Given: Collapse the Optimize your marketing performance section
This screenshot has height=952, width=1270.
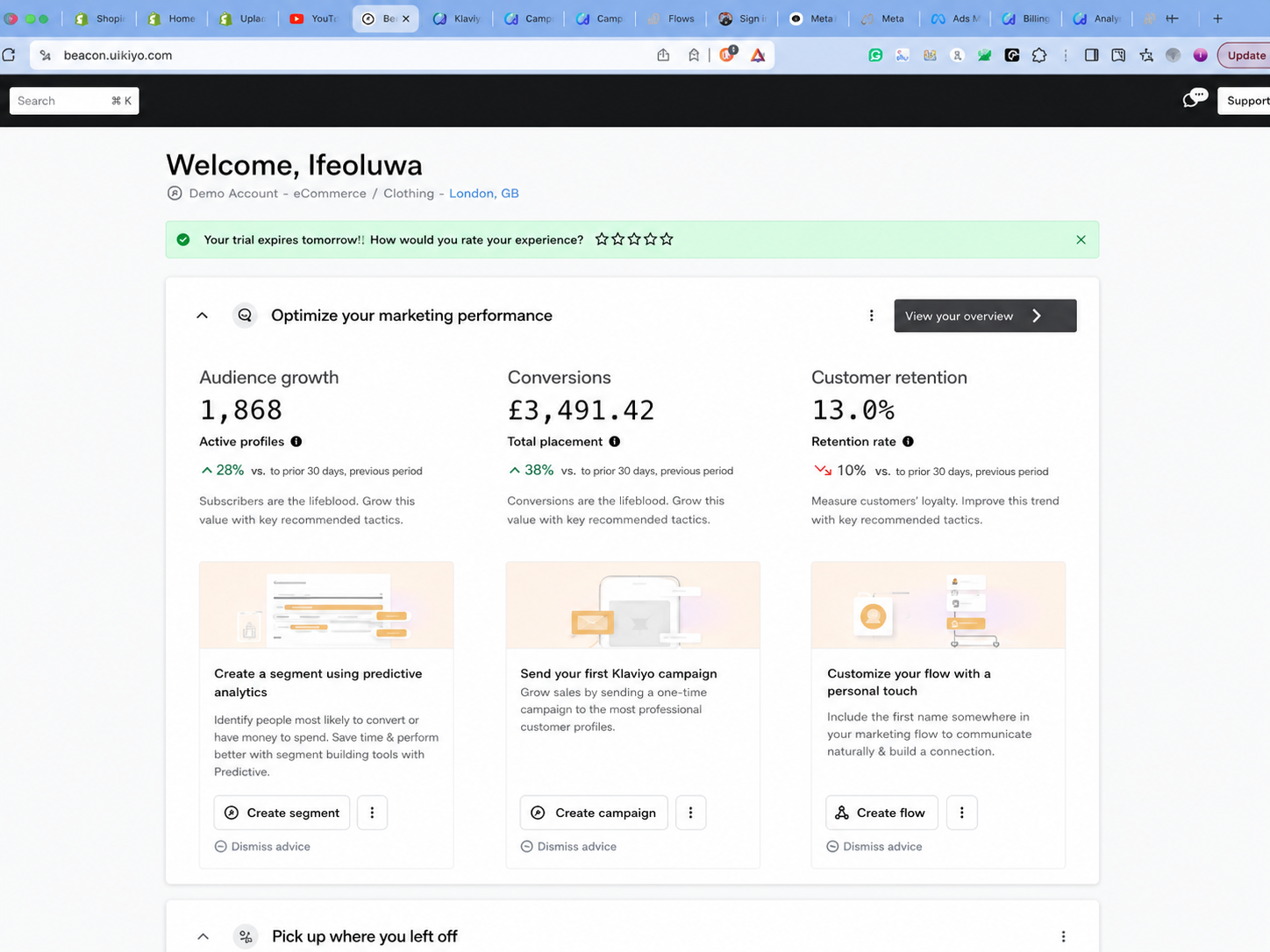Looking at the screenshot, I should pyautogui.click(x=203, y=316).
